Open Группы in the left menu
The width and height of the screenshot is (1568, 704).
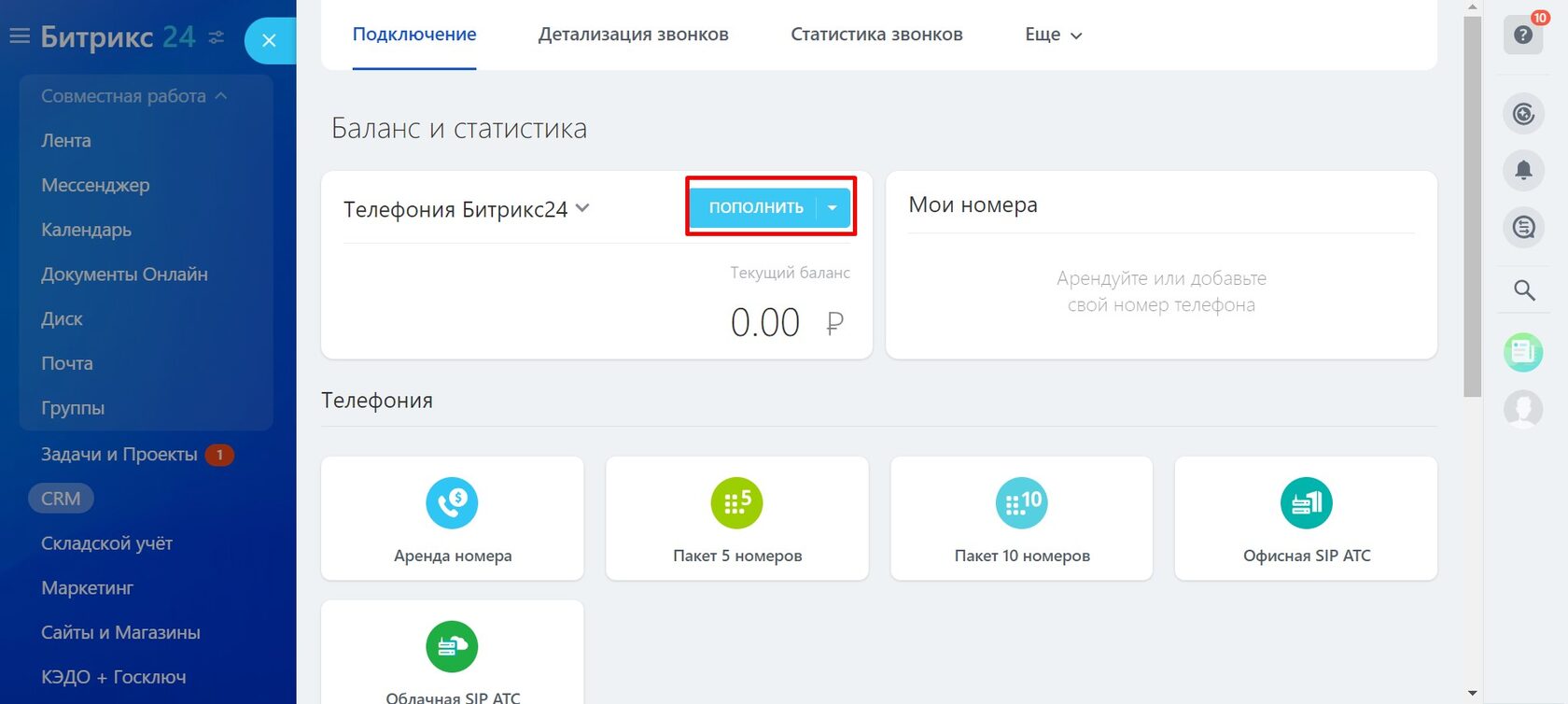click(x=73, y=408)
